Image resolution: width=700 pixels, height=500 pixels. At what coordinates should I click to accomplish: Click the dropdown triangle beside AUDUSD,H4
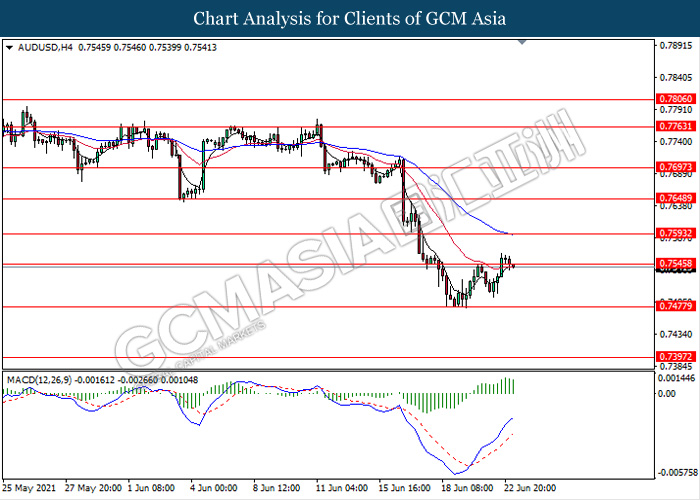pyautogui.click(x=9, y=47)
